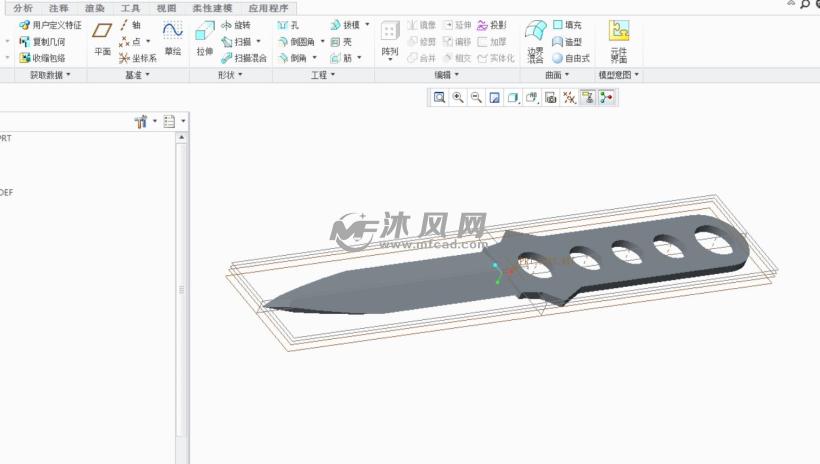The height and width of the screenshot is (464, 820).
Task: Switch to the 注释 tab
Action: [59, 8]
